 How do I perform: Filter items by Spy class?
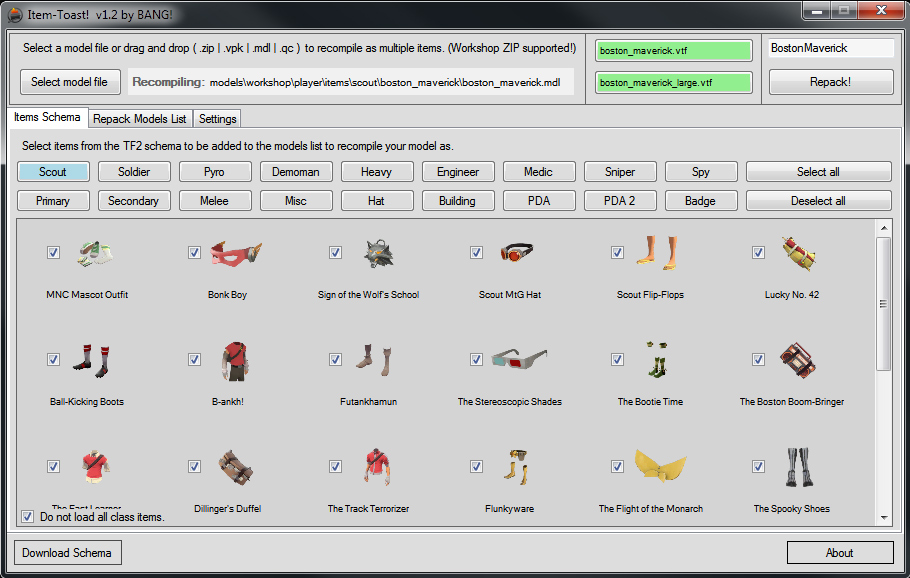[701, 172]
